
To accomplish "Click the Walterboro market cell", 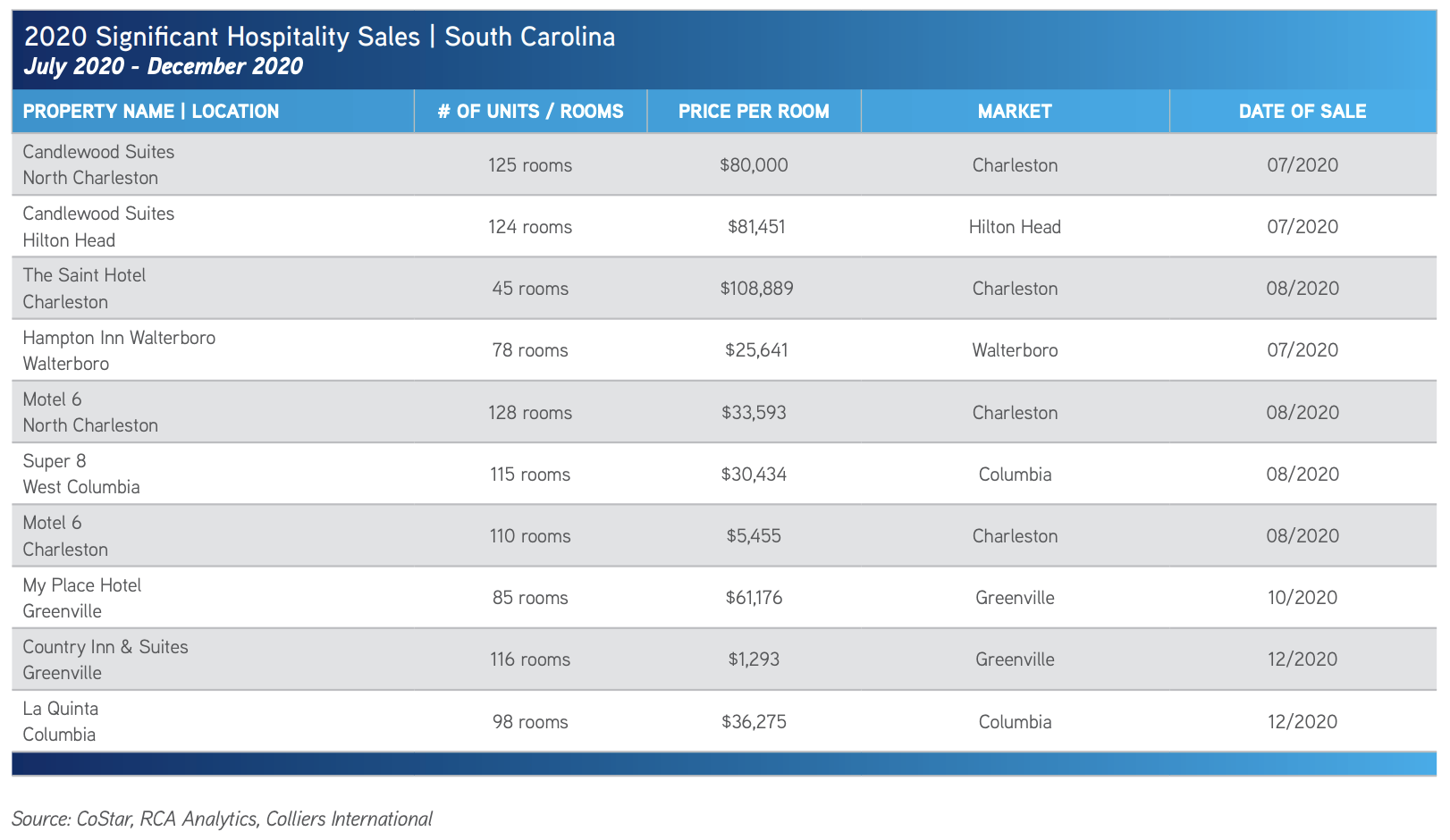I will point(1015,350).
